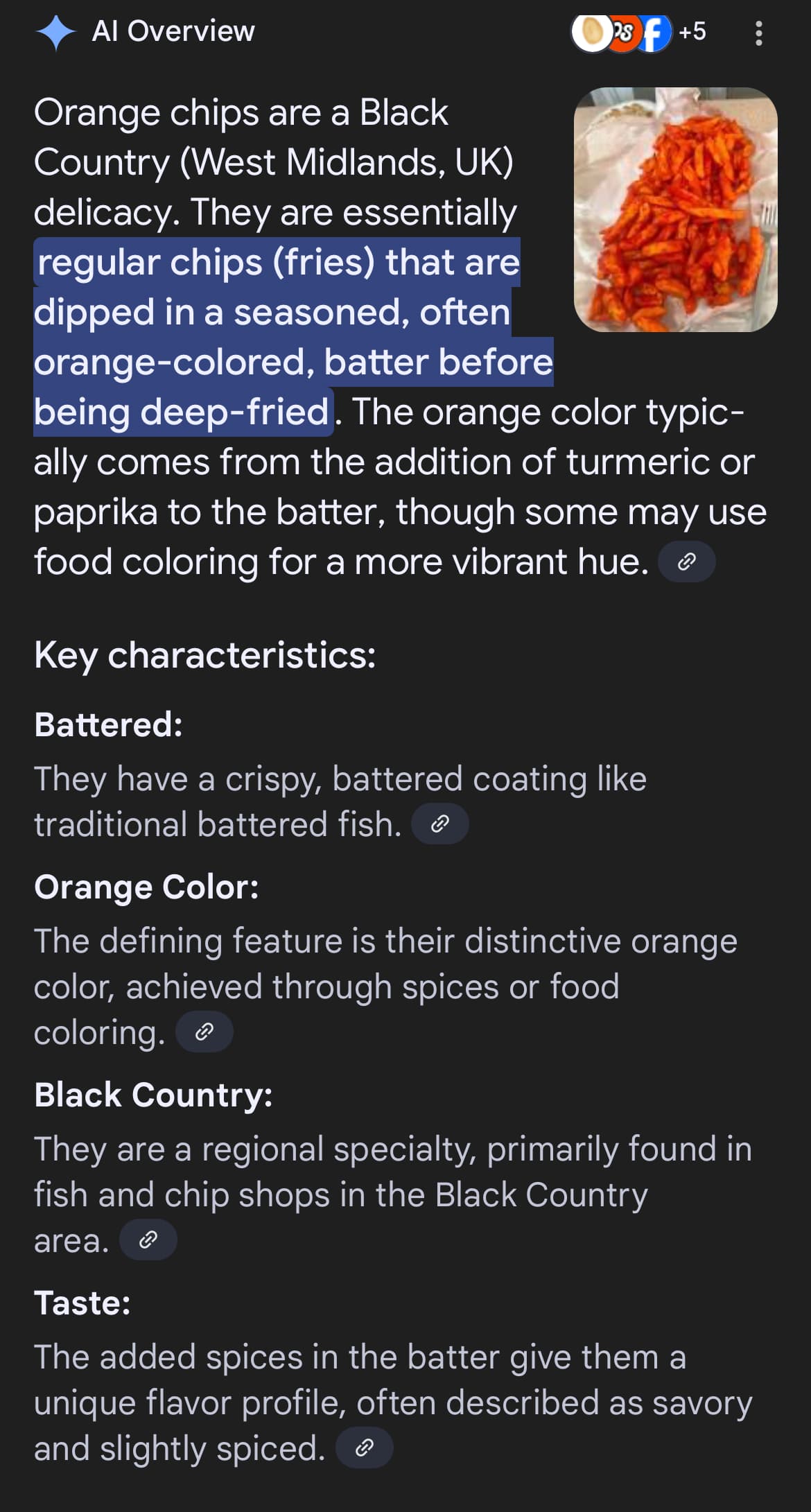Viewport: 811px width, 1512px height.
Task: Tap highlighted 'being deep-fried' text
Action: [182, 412]
